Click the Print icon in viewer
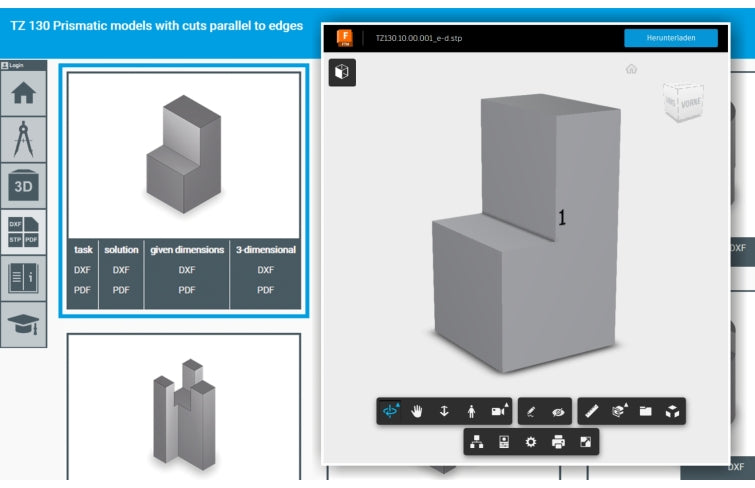Image resolution: width=755 pixels, height=488 pixels. pos(558,442)
